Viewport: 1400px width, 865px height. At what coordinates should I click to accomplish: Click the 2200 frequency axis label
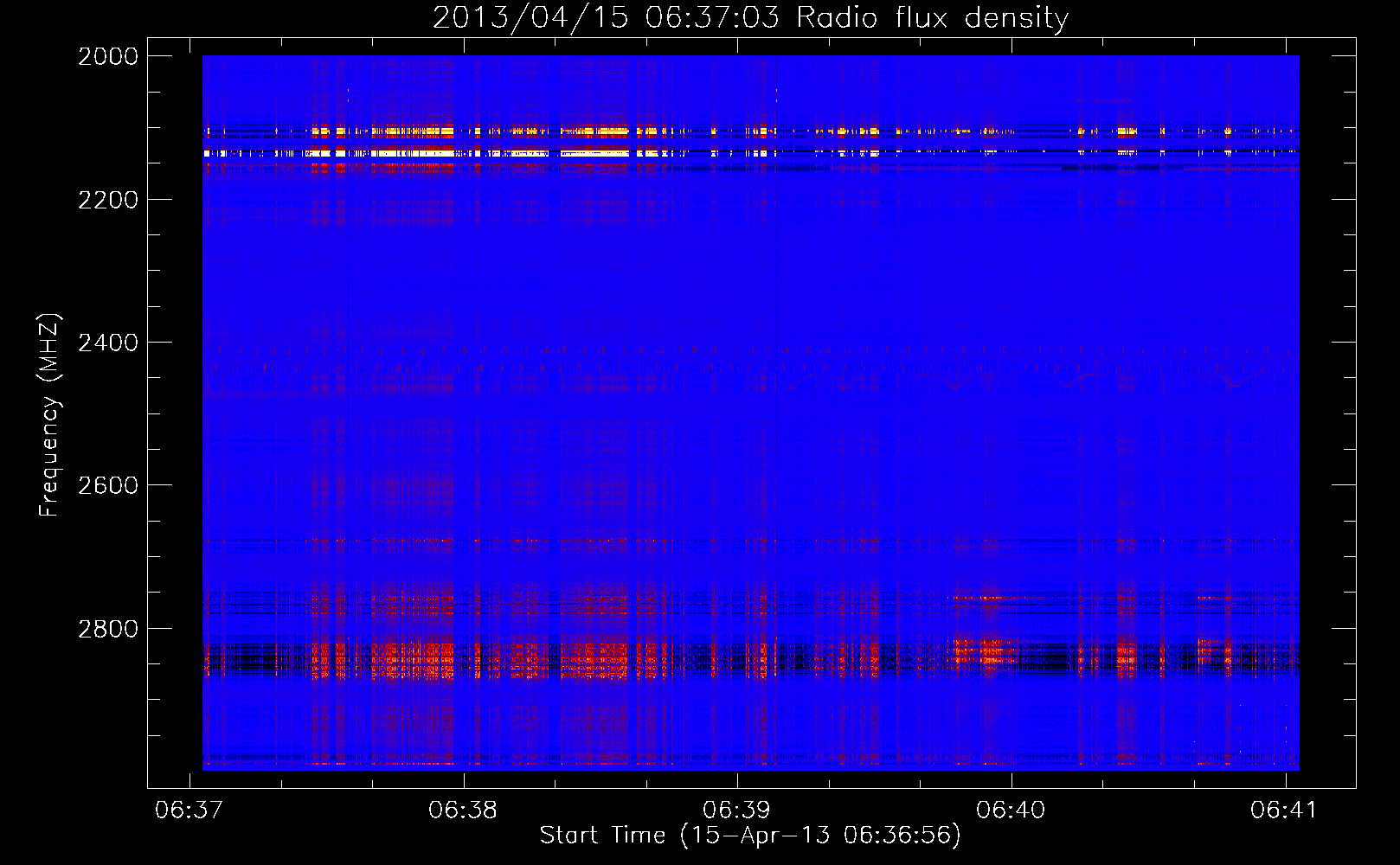108,200
